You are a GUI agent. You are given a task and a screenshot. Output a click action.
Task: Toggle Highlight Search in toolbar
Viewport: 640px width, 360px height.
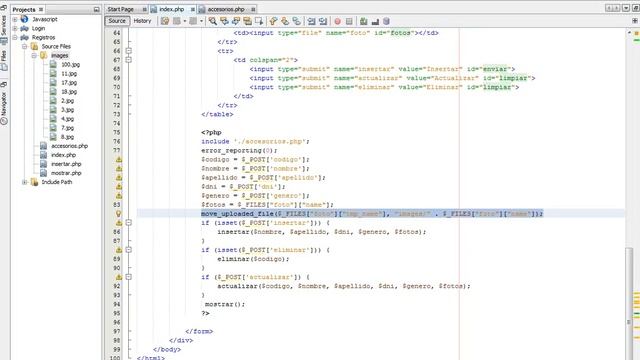pos(247,21)
